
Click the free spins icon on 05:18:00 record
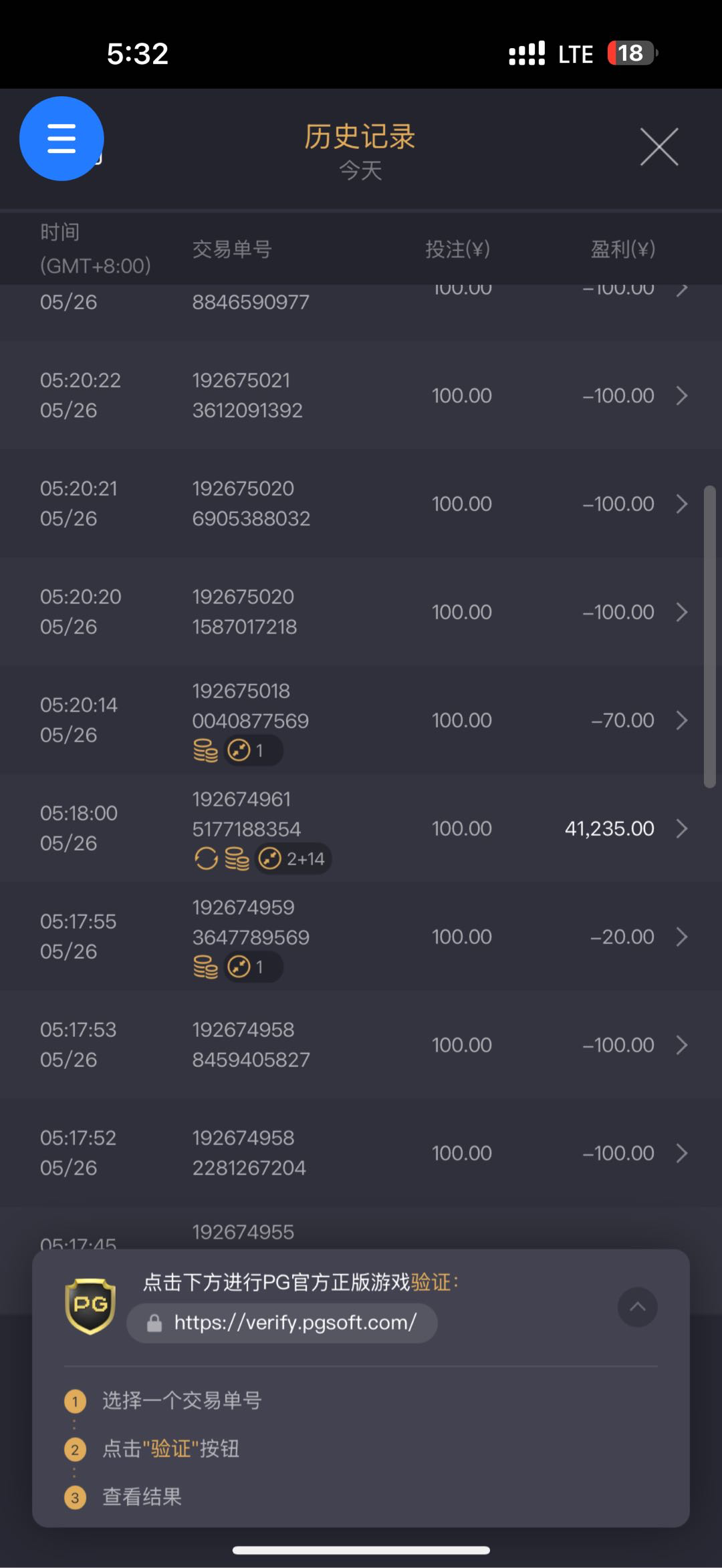coord(206,858)
